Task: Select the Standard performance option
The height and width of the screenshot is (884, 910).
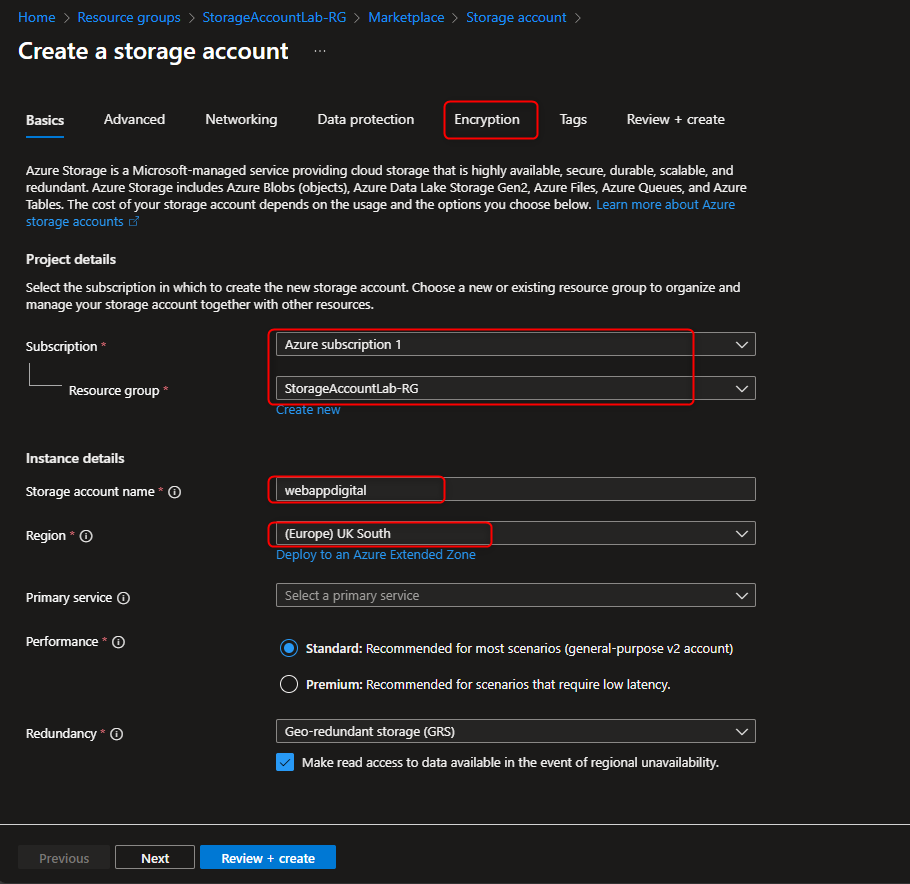Action: [x=289, y=648]
